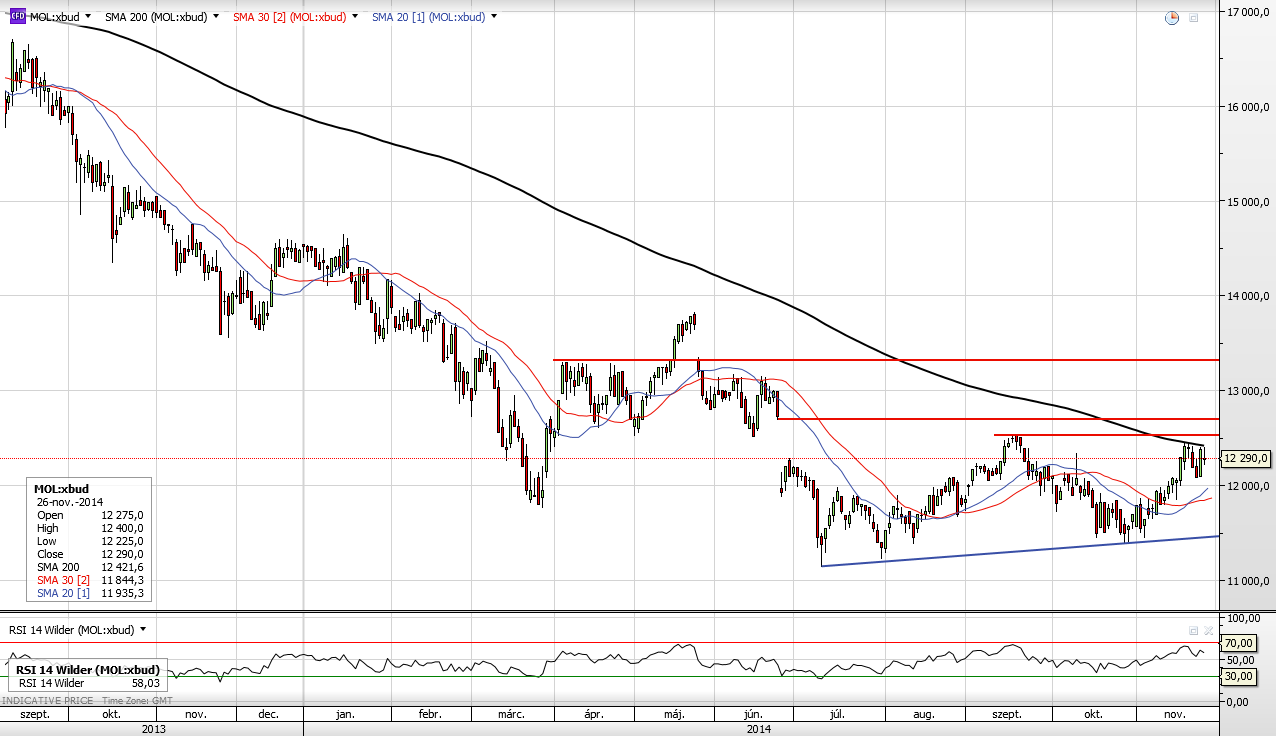The height and width of the screenshot is (736, 1276).
Task: Click the 15 000,0 price axis label
Action: coord(1248,201)
